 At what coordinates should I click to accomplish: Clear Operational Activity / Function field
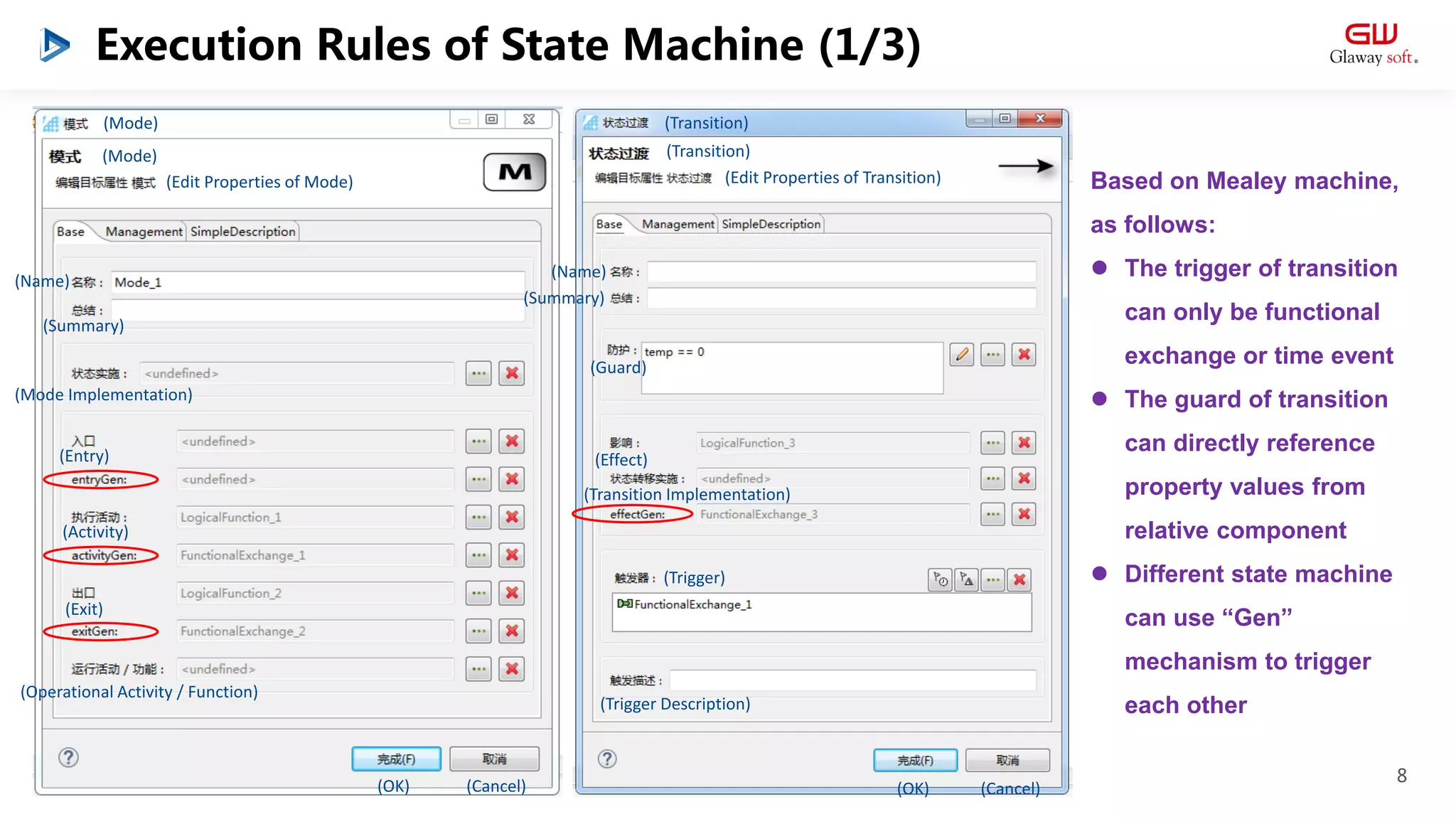[512, 669]
